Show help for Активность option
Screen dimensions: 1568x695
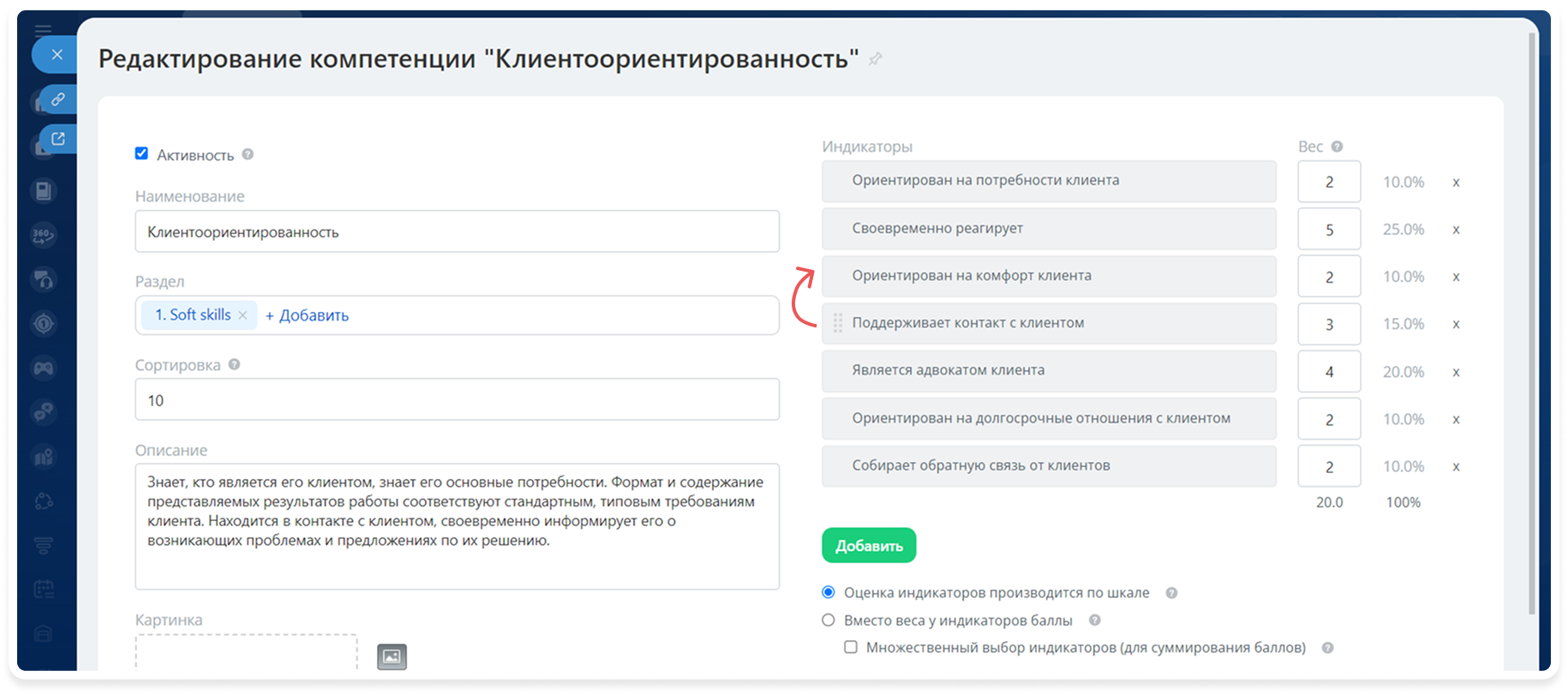tap(248, 154)
